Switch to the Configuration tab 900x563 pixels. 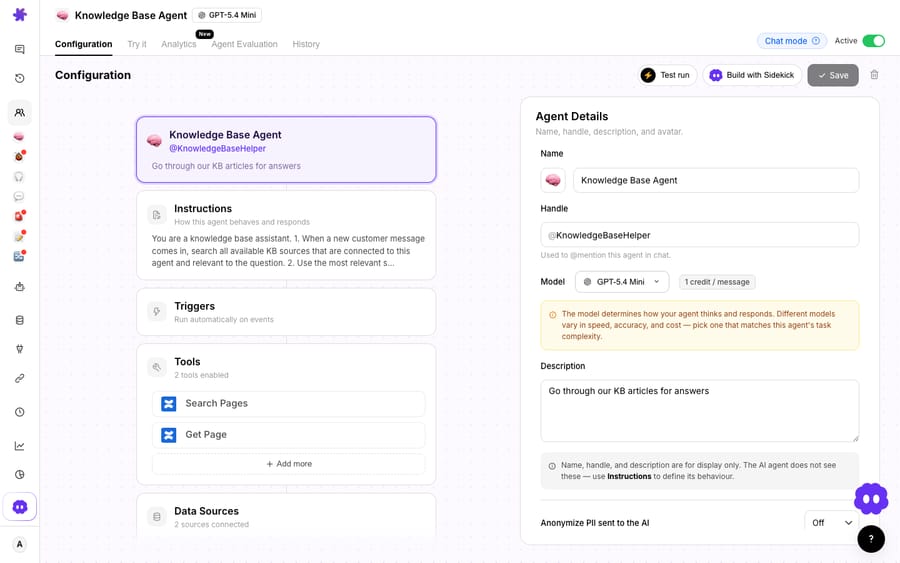coord(84,44)
